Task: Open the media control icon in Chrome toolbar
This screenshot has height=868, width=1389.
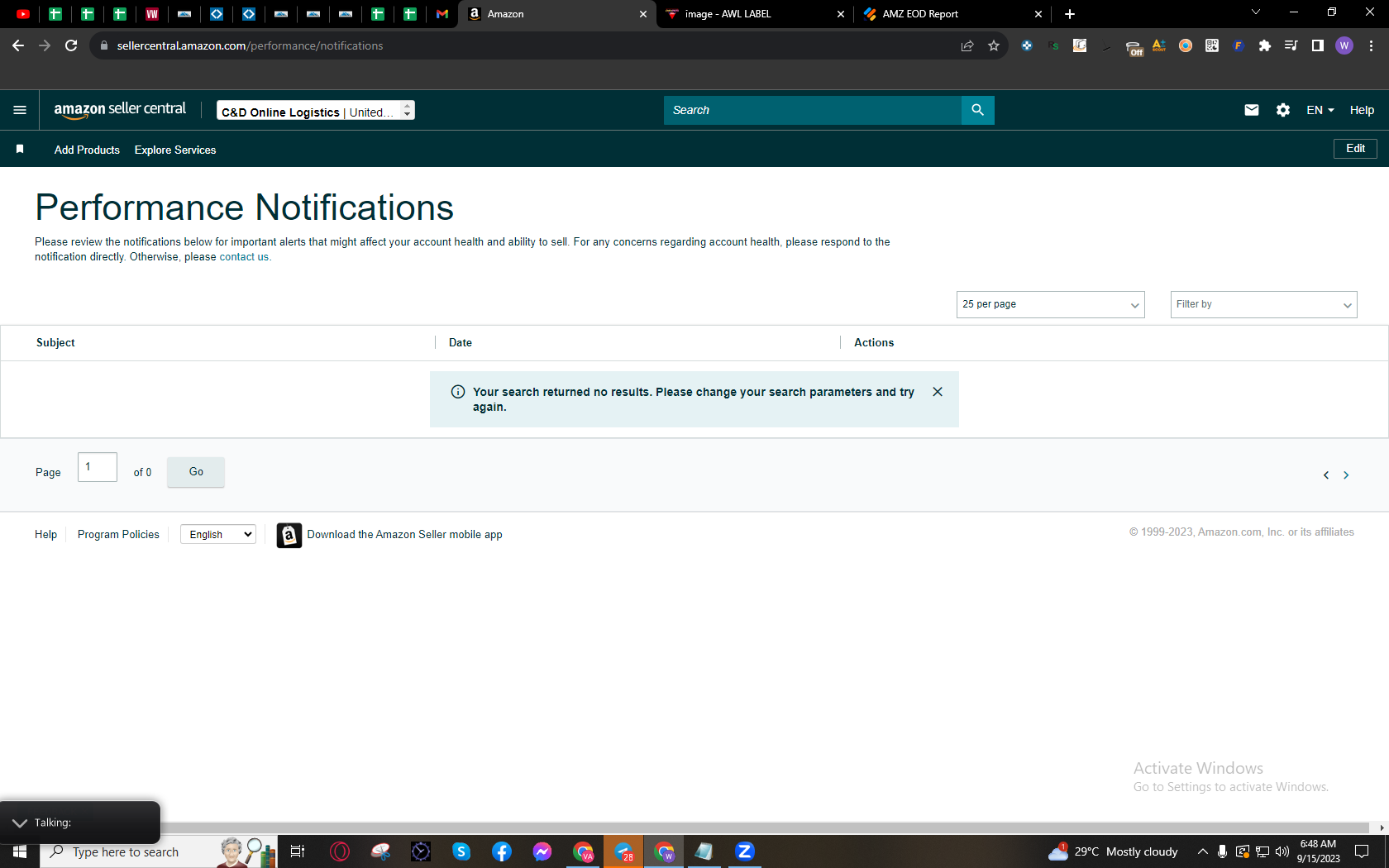Action: [1291, 45]
